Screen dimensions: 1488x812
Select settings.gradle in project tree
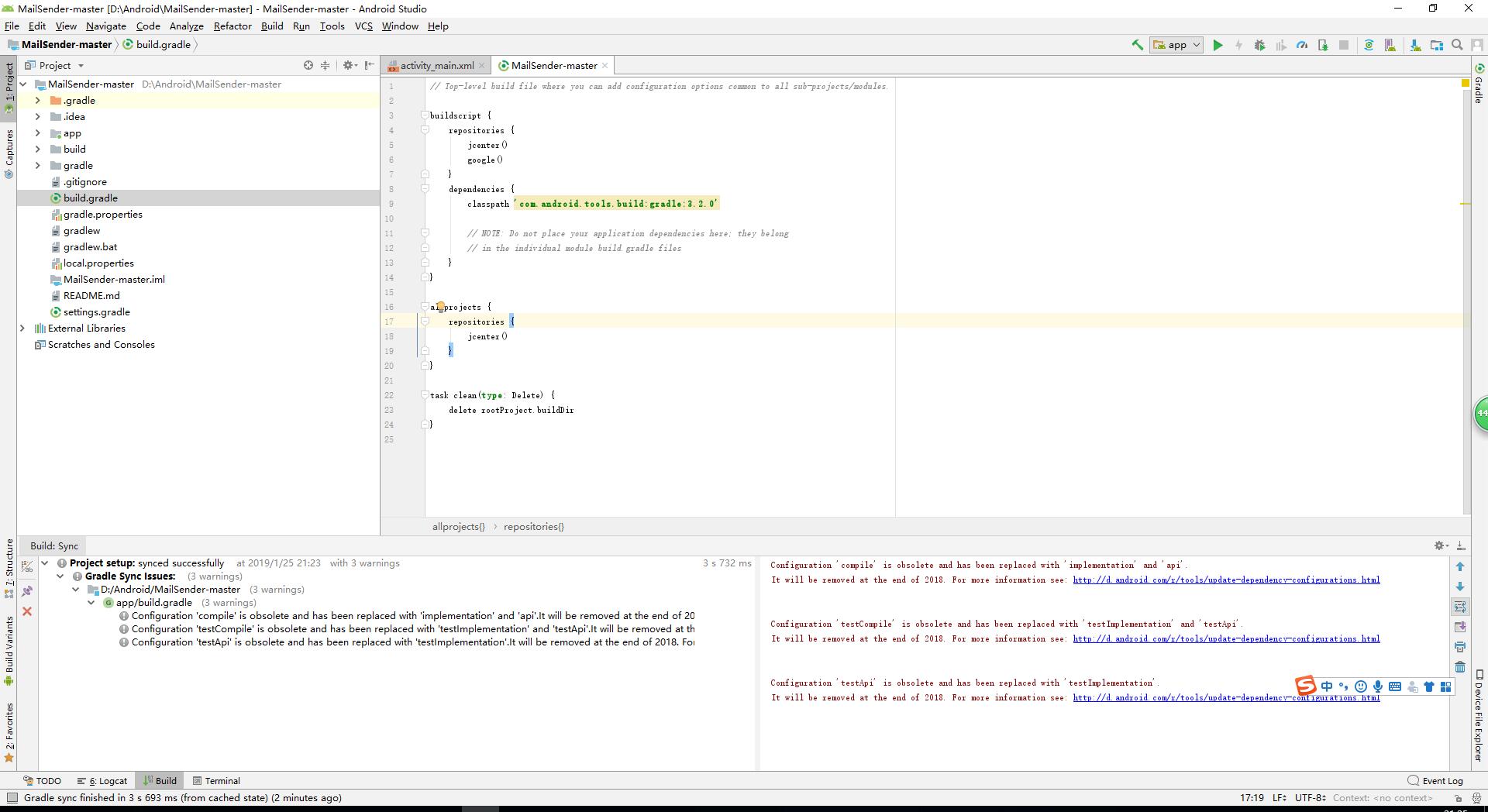tap(96, 312)
